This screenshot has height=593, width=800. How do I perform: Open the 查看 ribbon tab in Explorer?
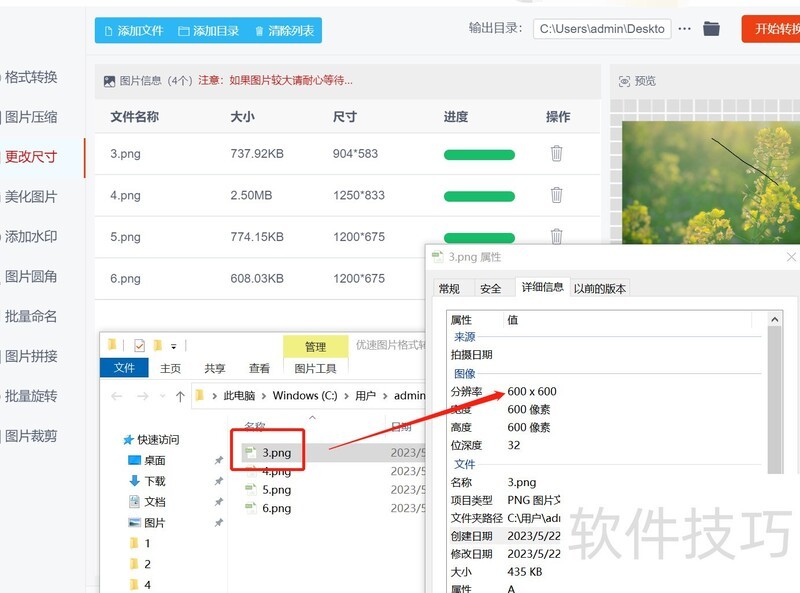[x=258, y=368]
